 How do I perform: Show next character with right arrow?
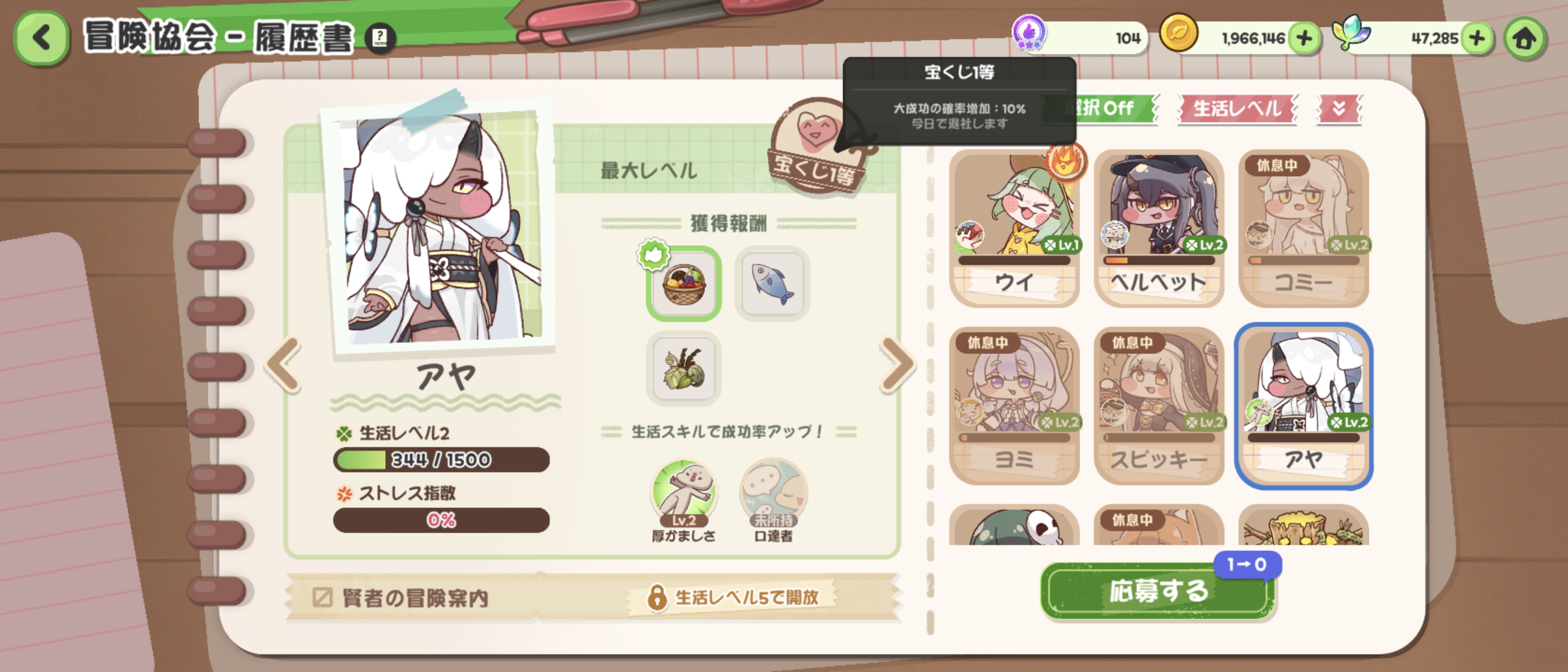pyautogui.click(x=897, y=365)
